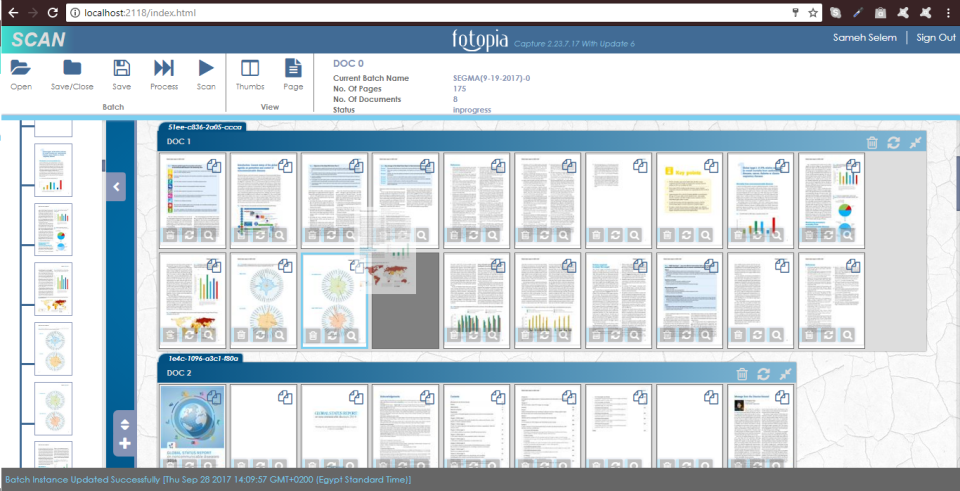Delete the Key points page
960x491 pixels.
(668, 235)
